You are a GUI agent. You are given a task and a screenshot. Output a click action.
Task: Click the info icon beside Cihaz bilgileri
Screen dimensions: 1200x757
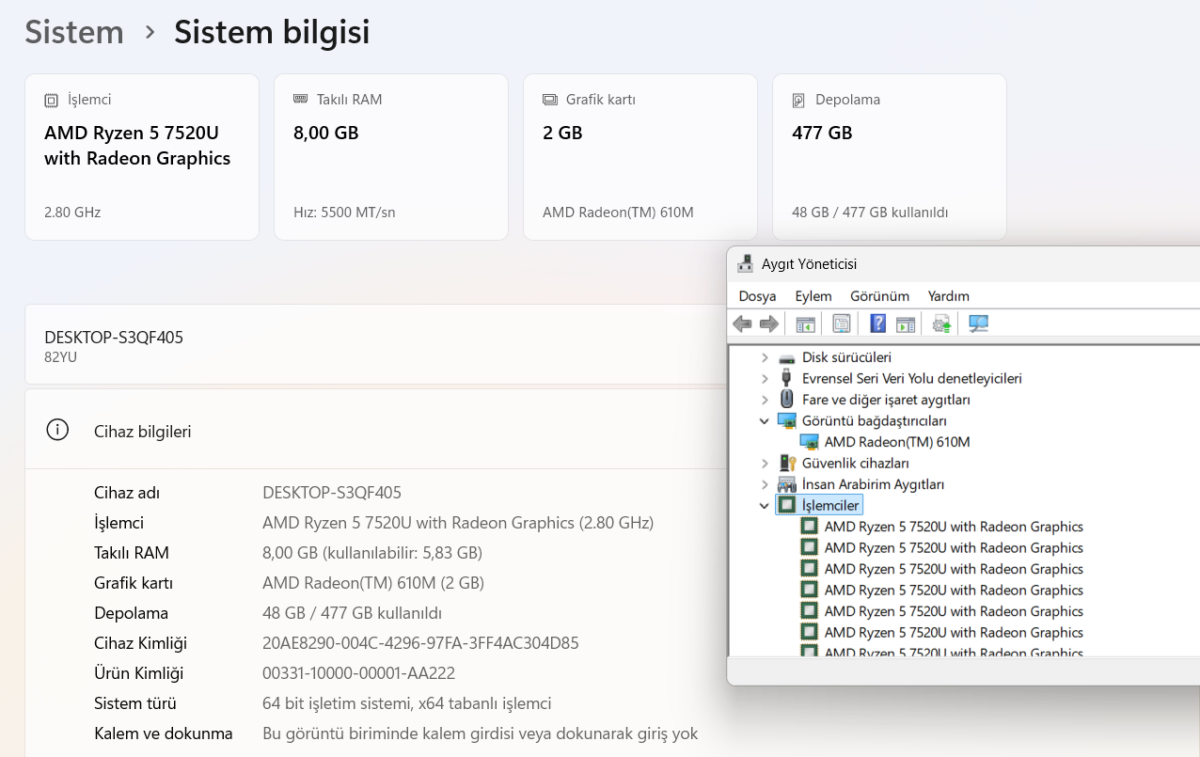[x=58, y=430]
